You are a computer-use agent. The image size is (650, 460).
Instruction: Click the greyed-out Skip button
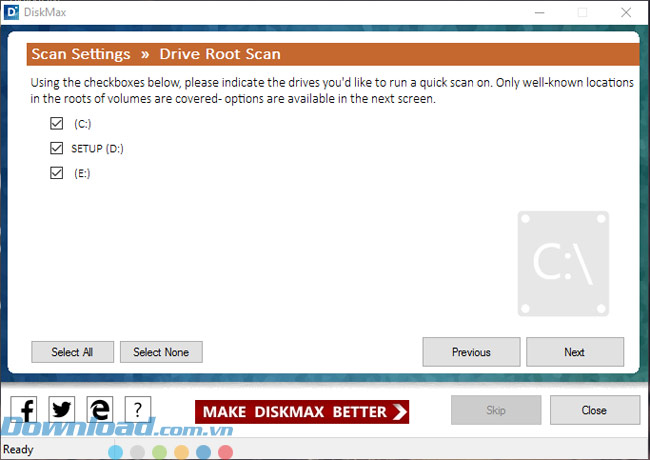[496, 410]
